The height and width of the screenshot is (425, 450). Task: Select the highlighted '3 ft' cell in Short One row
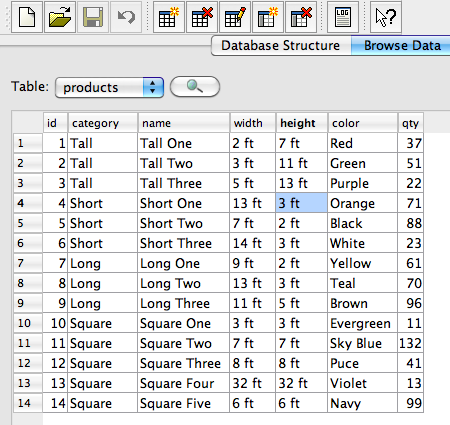tap(302, 203)
